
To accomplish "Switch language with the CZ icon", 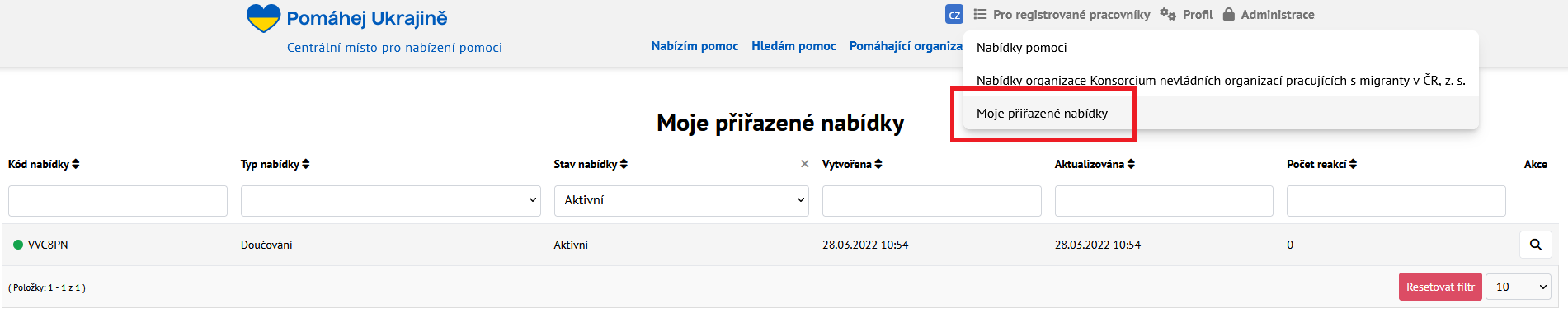I will point(954,15).
